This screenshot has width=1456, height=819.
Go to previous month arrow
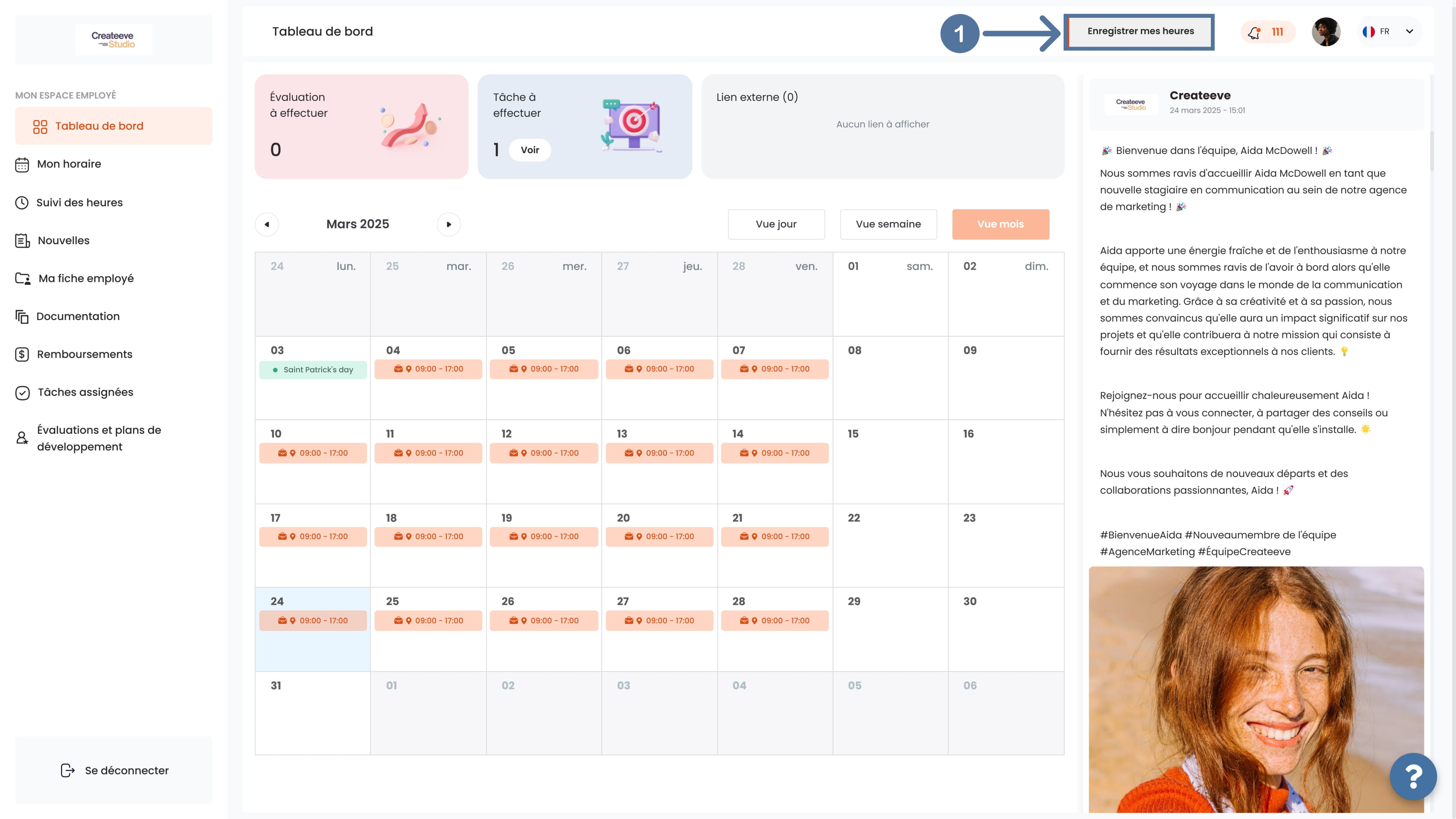(x=267, y=224)
